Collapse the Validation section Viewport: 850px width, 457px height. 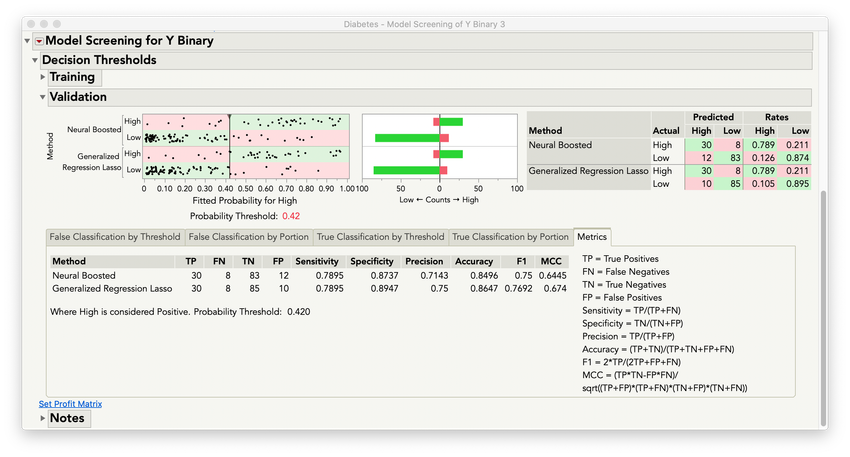tap(42, 97)
